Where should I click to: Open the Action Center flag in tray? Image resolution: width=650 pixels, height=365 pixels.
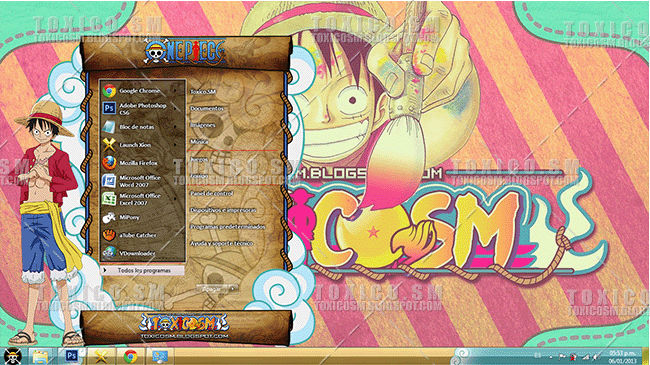(x=562, y=356)
